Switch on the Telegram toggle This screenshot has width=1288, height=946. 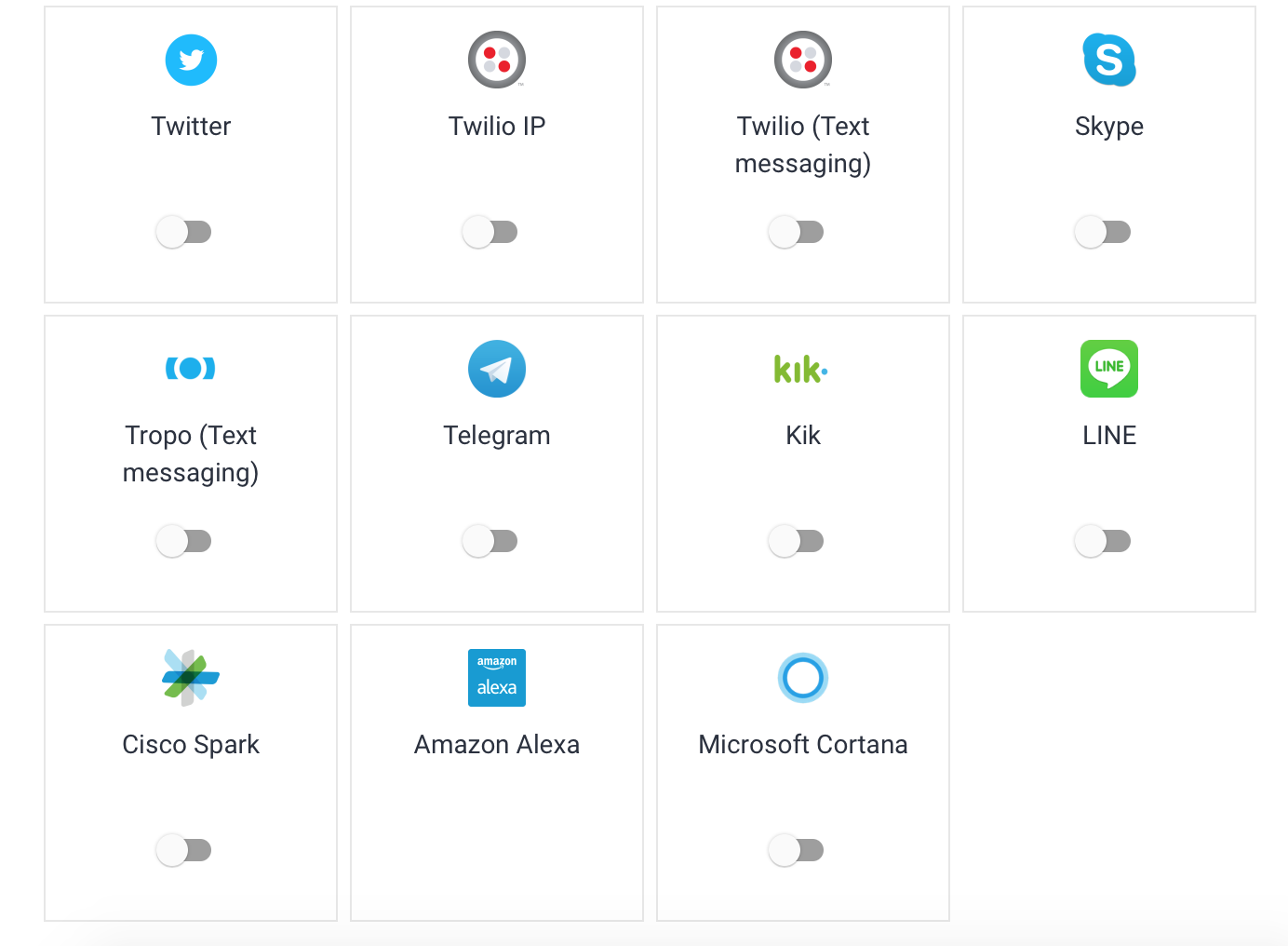(490, 541)
